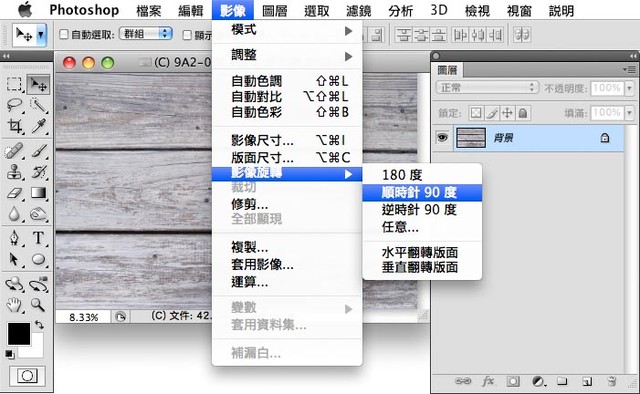The width and height of the screenshot is (640, 394).
Task: Select the Zoom tool
Action: [38, 305]
